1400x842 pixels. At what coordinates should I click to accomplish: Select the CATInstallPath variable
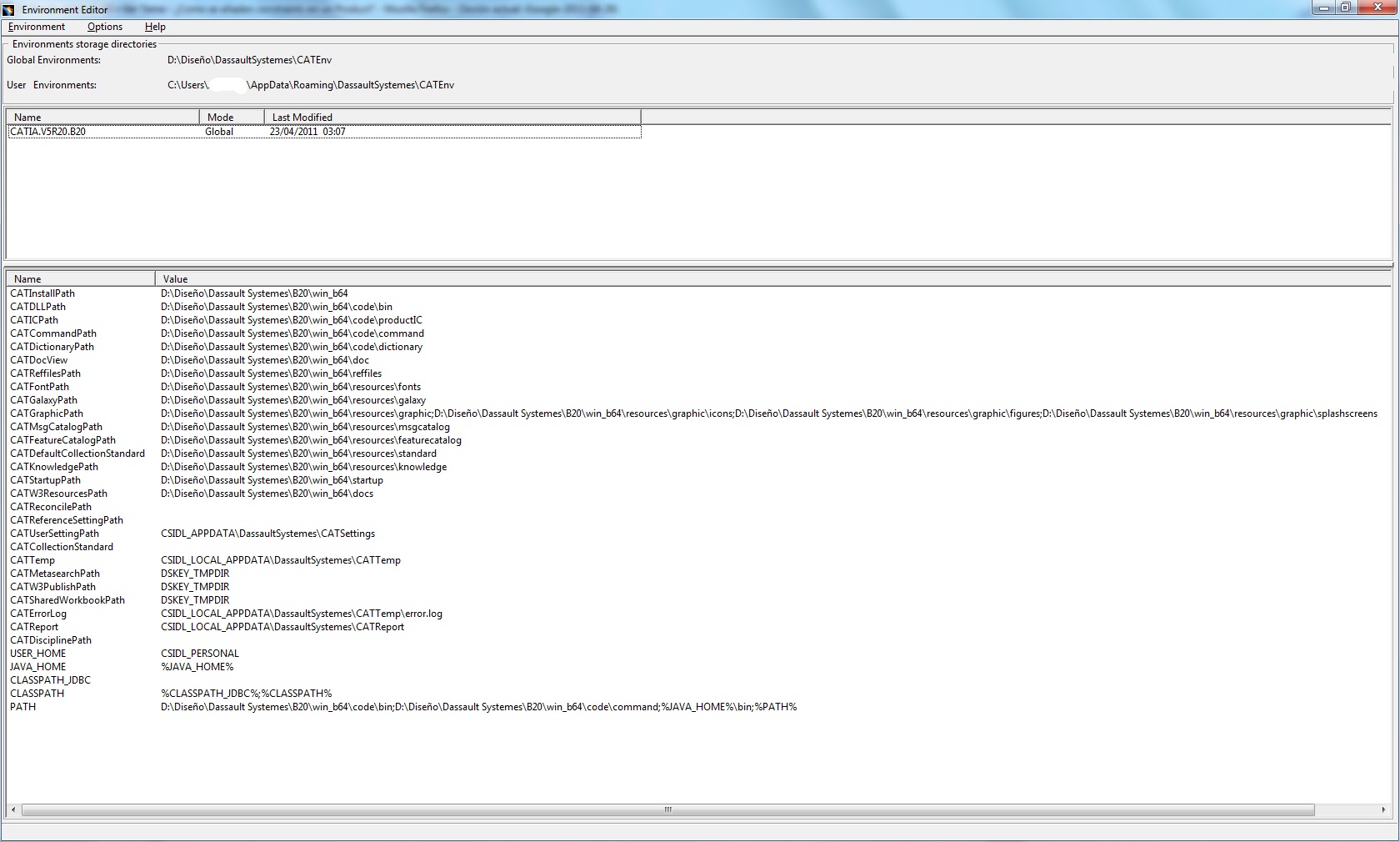point(42,293)
